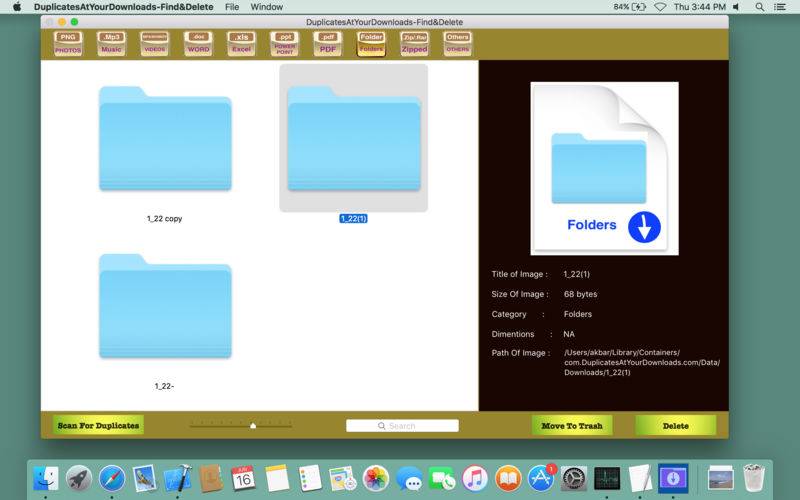800x500 pixels.
Task: Click the highlighted "1_22(1)" name label
Action: coord(353,218)
